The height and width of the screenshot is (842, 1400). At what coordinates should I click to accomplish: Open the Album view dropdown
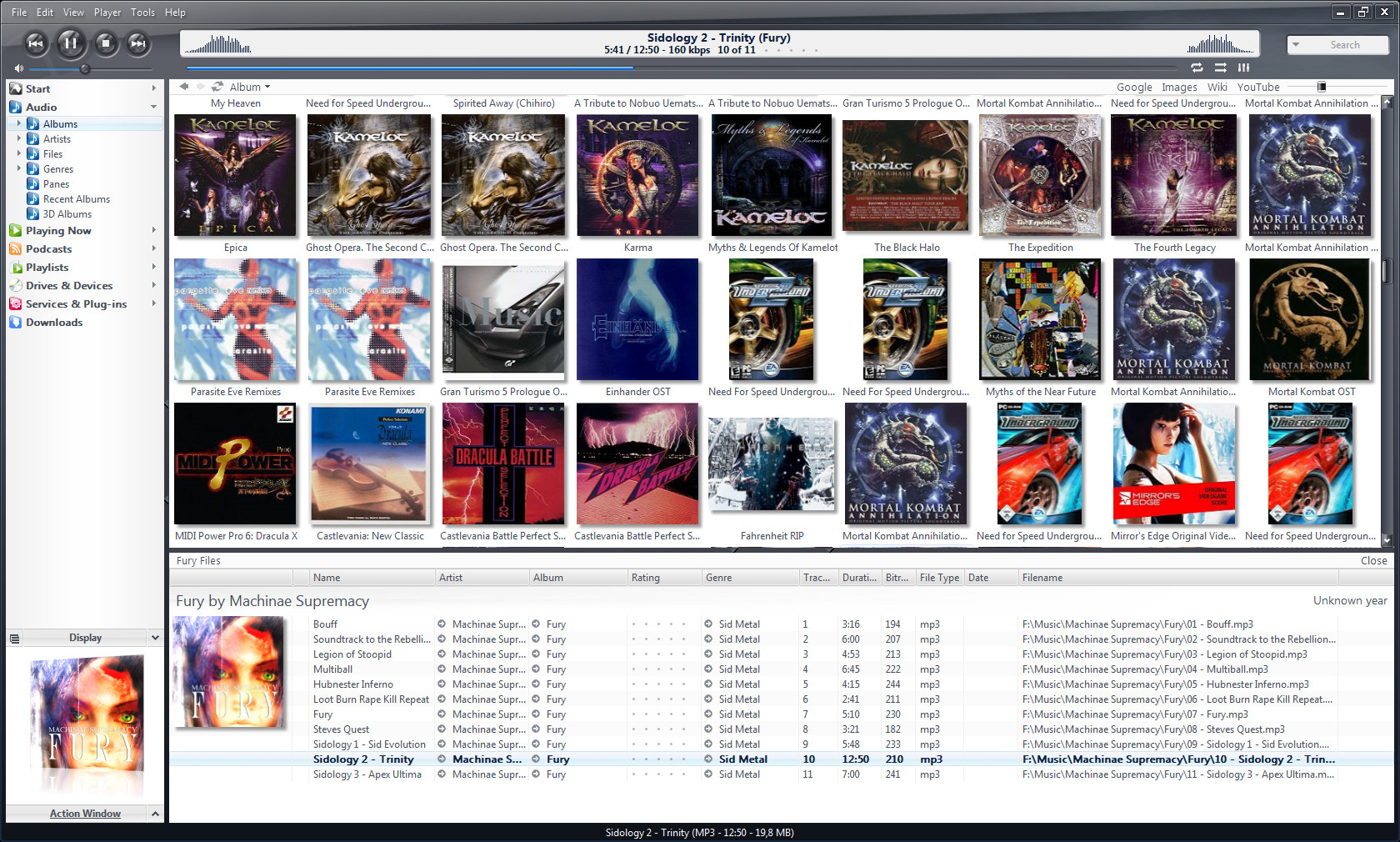click(x=250, y=87)
